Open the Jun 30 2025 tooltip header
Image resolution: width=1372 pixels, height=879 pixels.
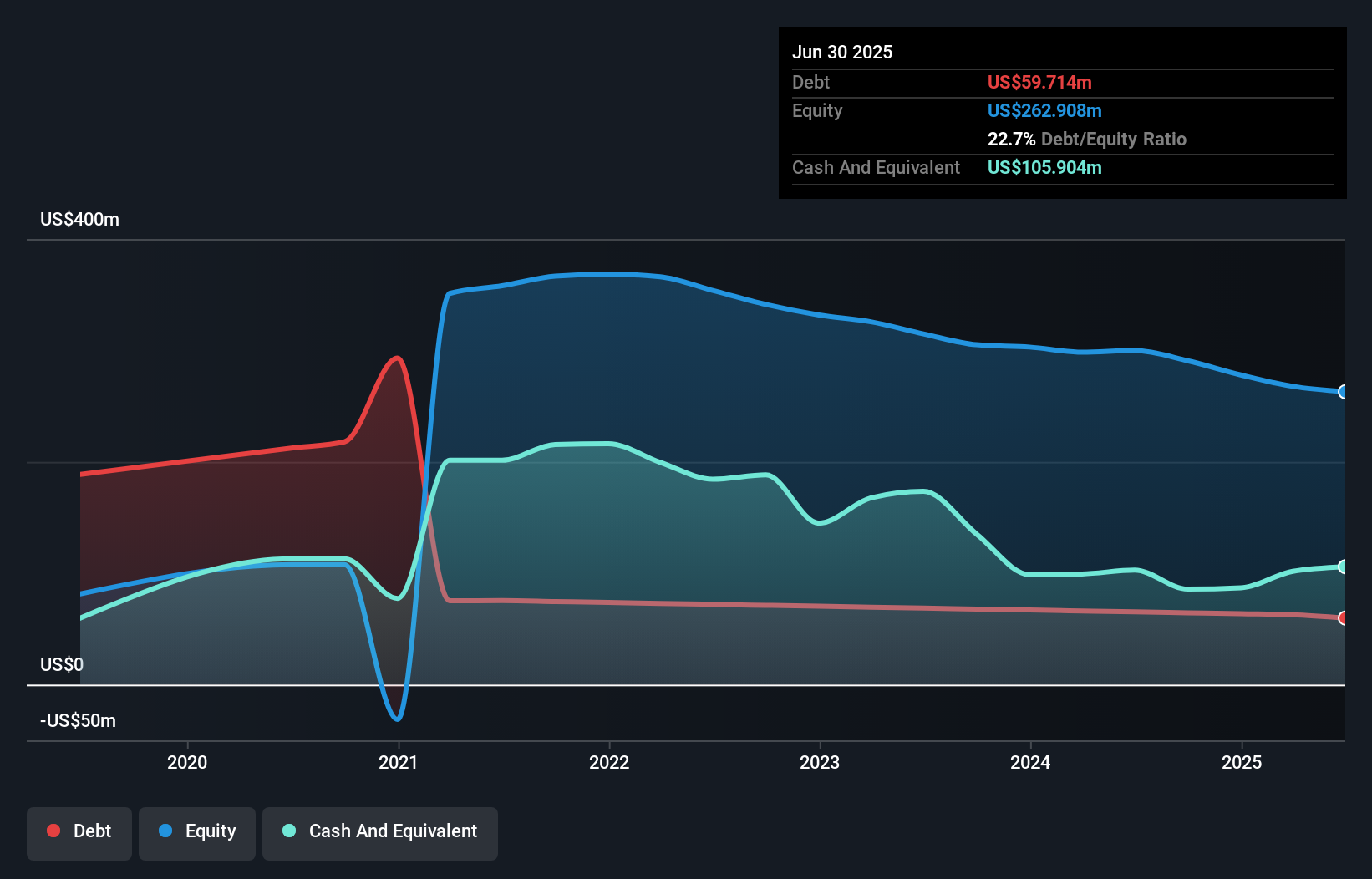(843, 52)
